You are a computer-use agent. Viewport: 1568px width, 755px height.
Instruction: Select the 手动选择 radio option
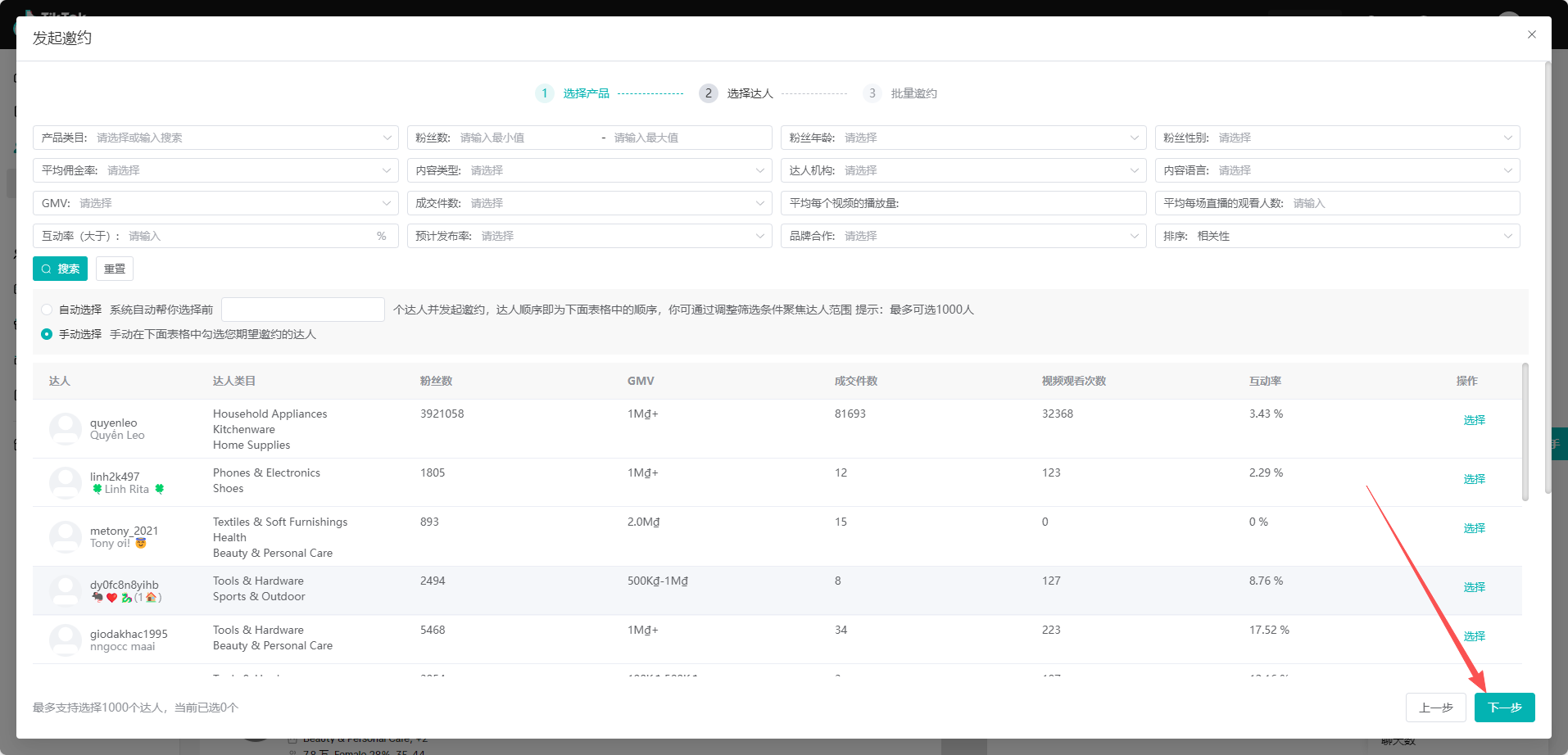coord(47,334)
